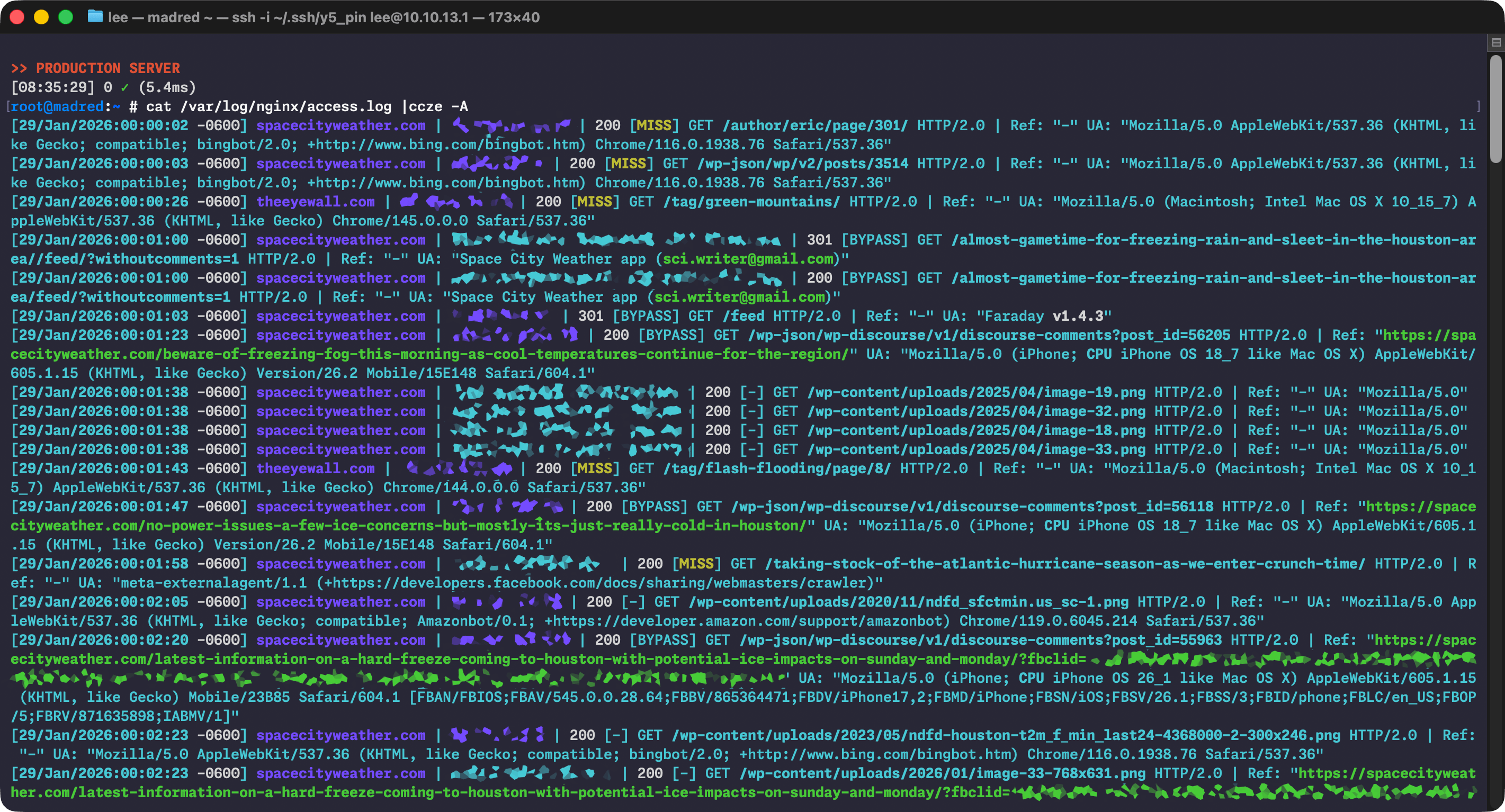Click the folder proxy icon in title bar
This screenshot has height=812, width=1505.
(95, 17)
